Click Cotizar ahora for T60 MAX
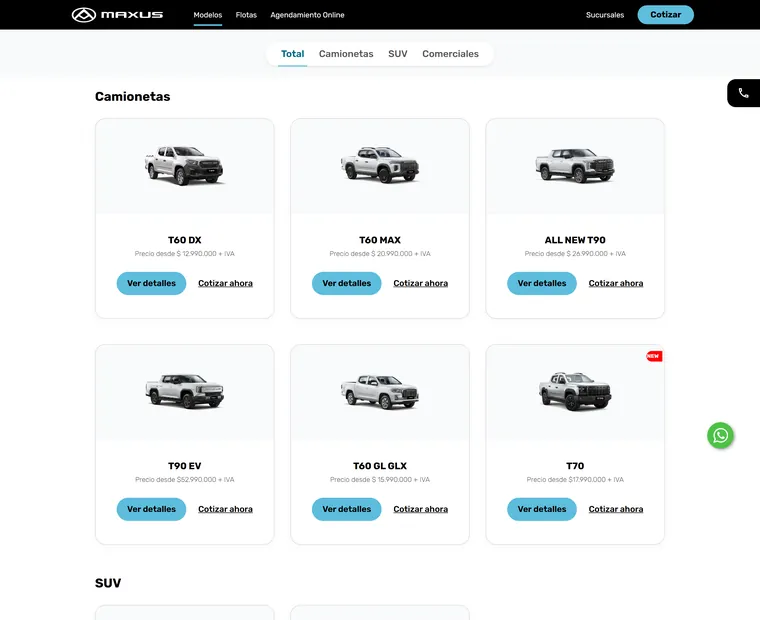This screenshot has height=620, width=760. coord(421,284)
